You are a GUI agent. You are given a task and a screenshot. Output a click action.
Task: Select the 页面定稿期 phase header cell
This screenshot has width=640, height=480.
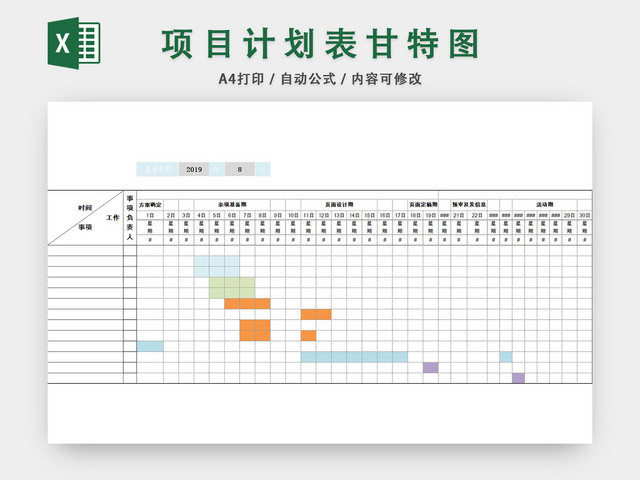click(423, 204)
